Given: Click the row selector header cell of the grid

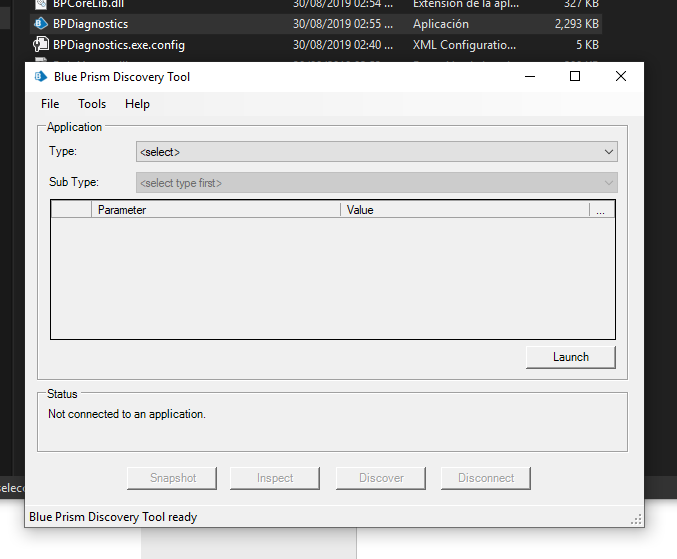Looking at the screenshot, I should point(71,210).
